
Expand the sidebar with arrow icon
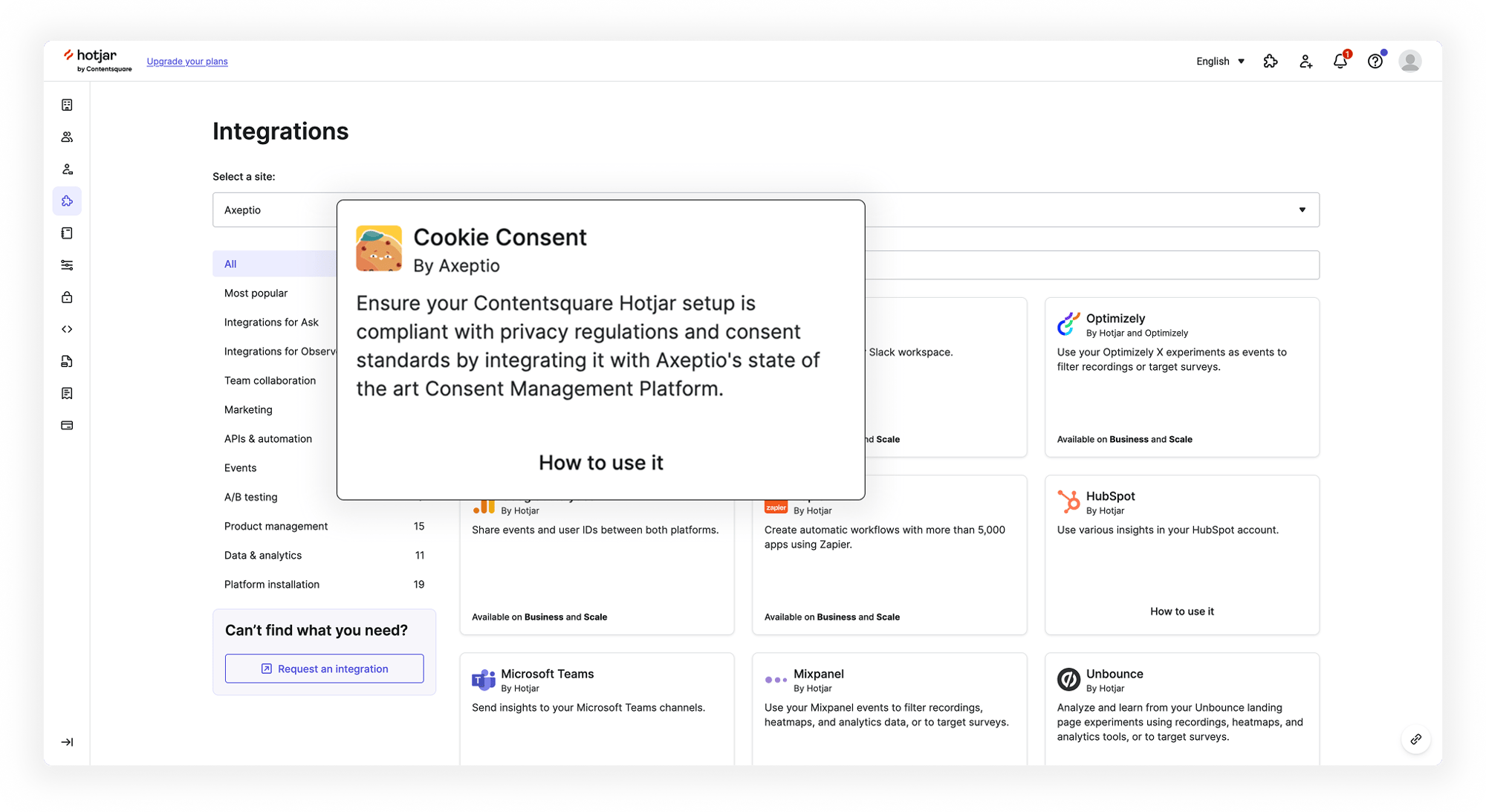(67, 742)
